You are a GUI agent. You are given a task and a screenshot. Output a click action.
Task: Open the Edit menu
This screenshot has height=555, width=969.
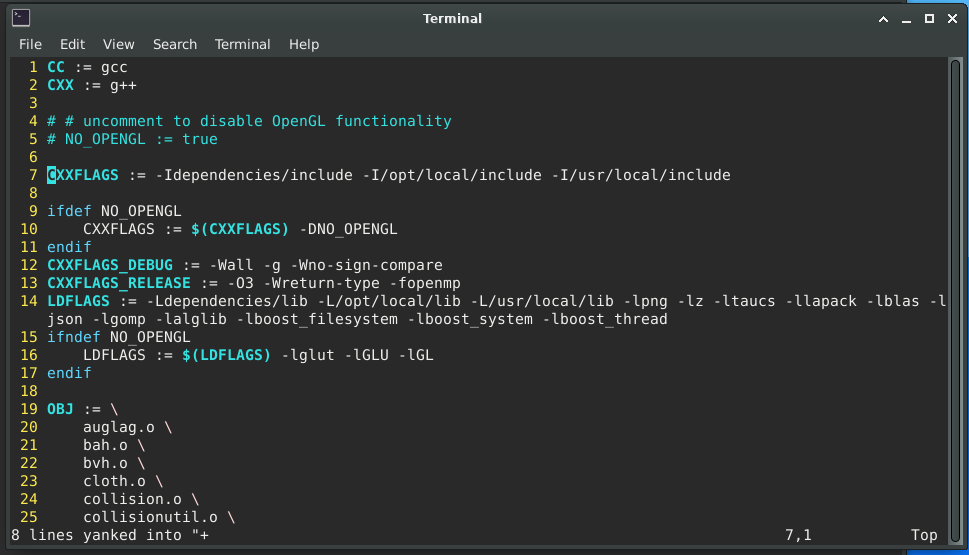tap(72, 44)
